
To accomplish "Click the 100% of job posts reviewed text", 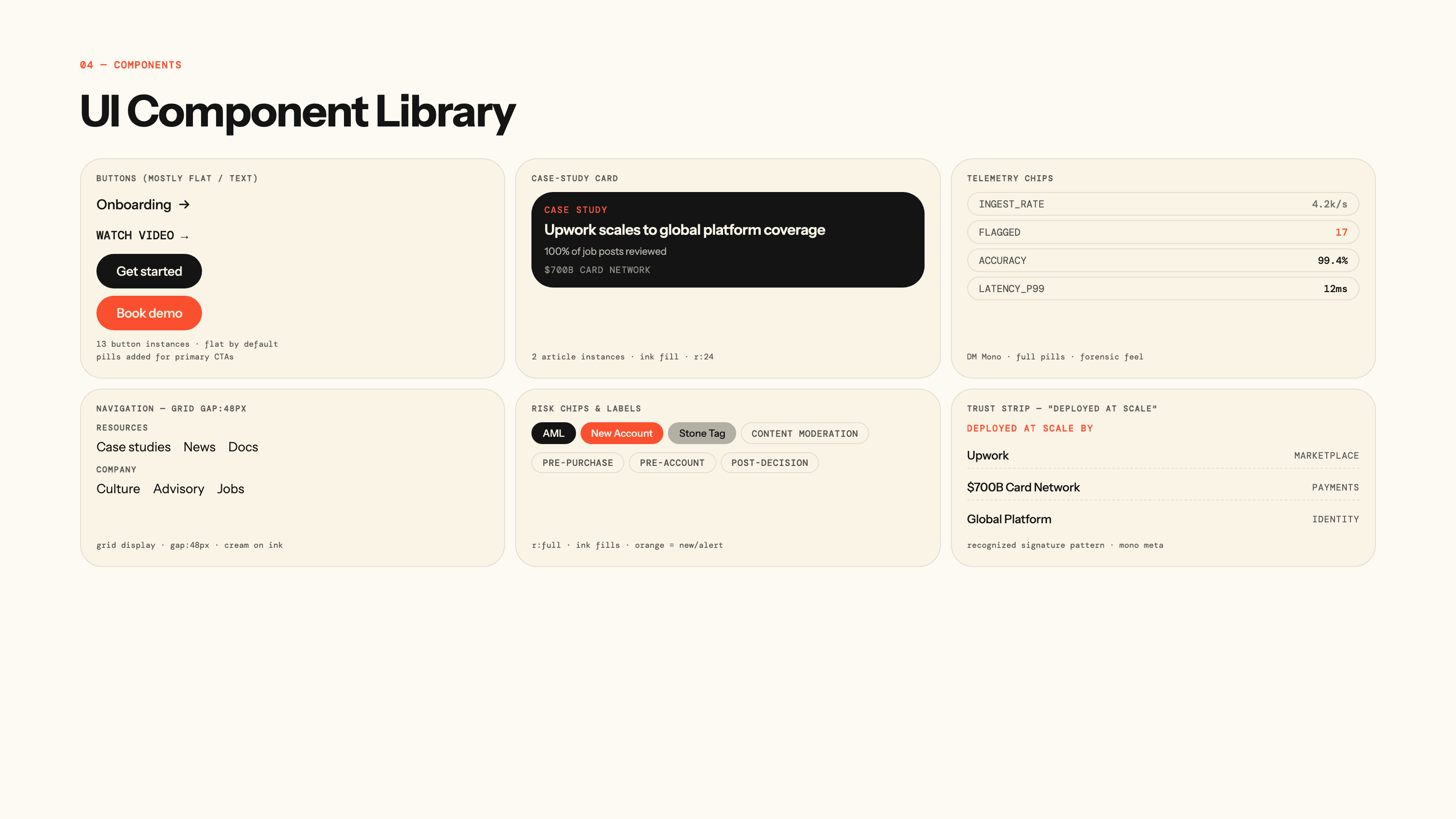I will (605, 252).
